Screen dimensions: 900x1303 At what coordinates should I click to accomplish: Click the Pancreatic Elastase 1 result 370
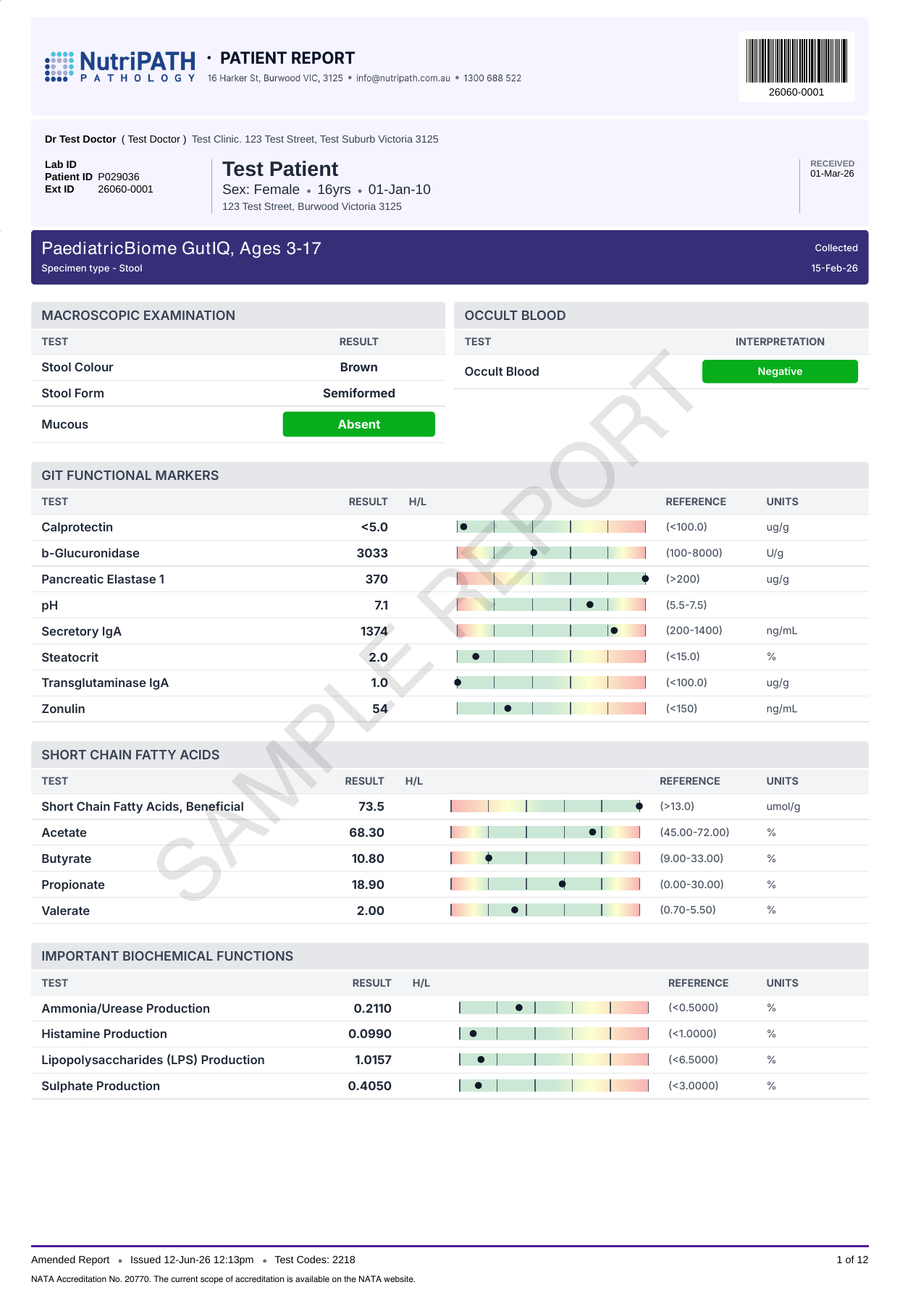[x=376, y=579]
